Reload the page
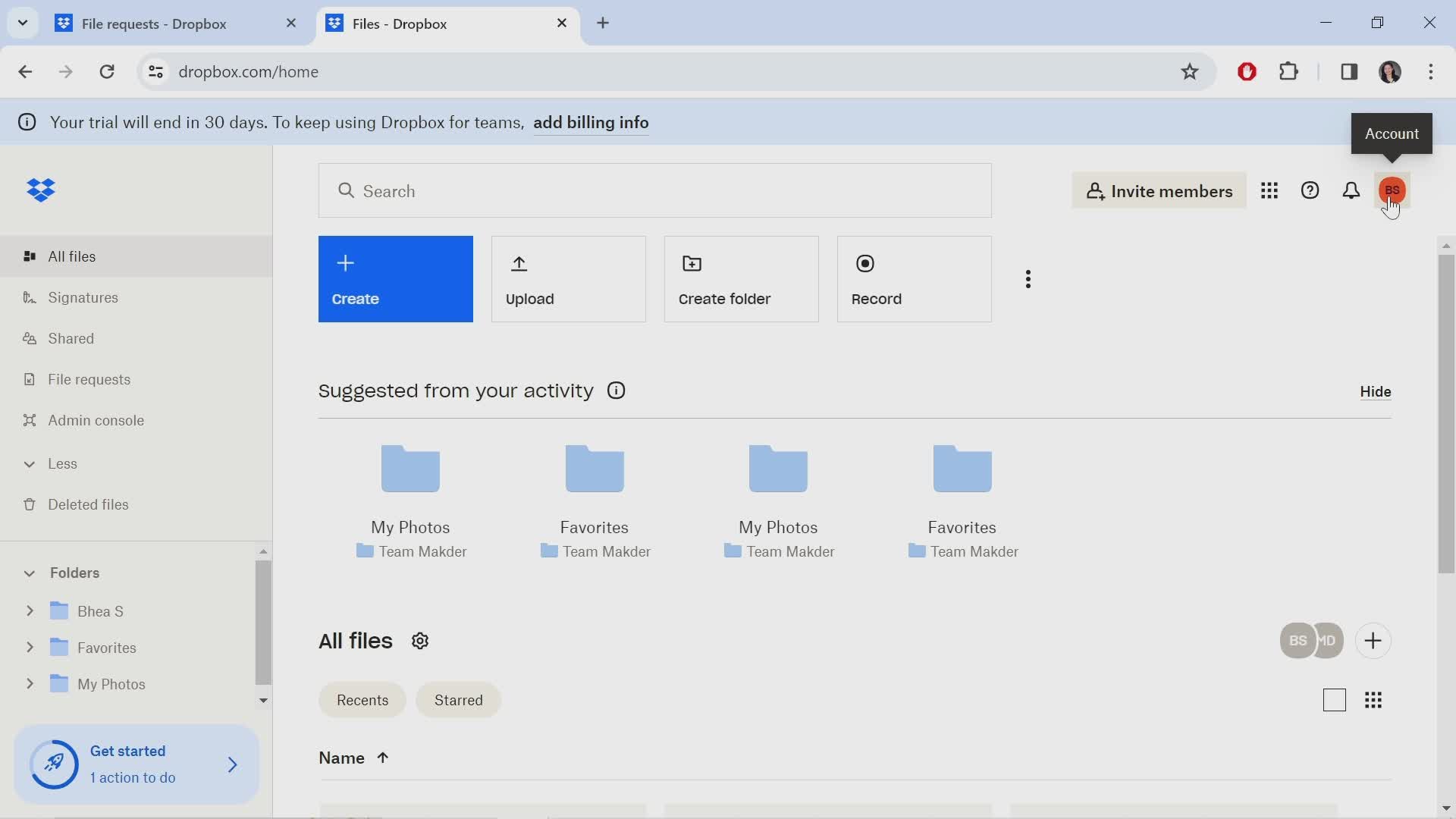 (107, 72)
